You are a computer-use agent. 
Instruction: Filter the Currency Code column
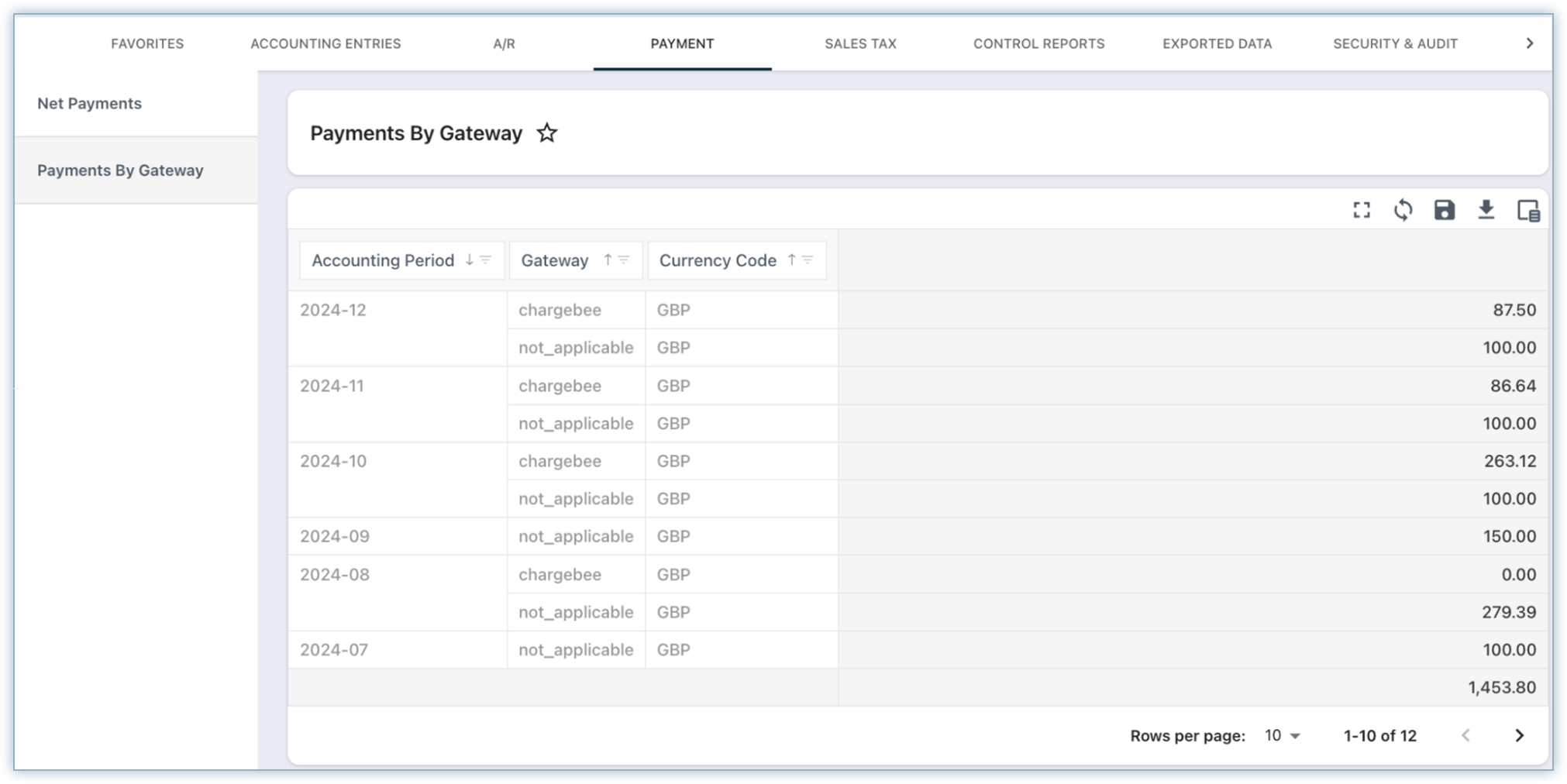point(808,260)
